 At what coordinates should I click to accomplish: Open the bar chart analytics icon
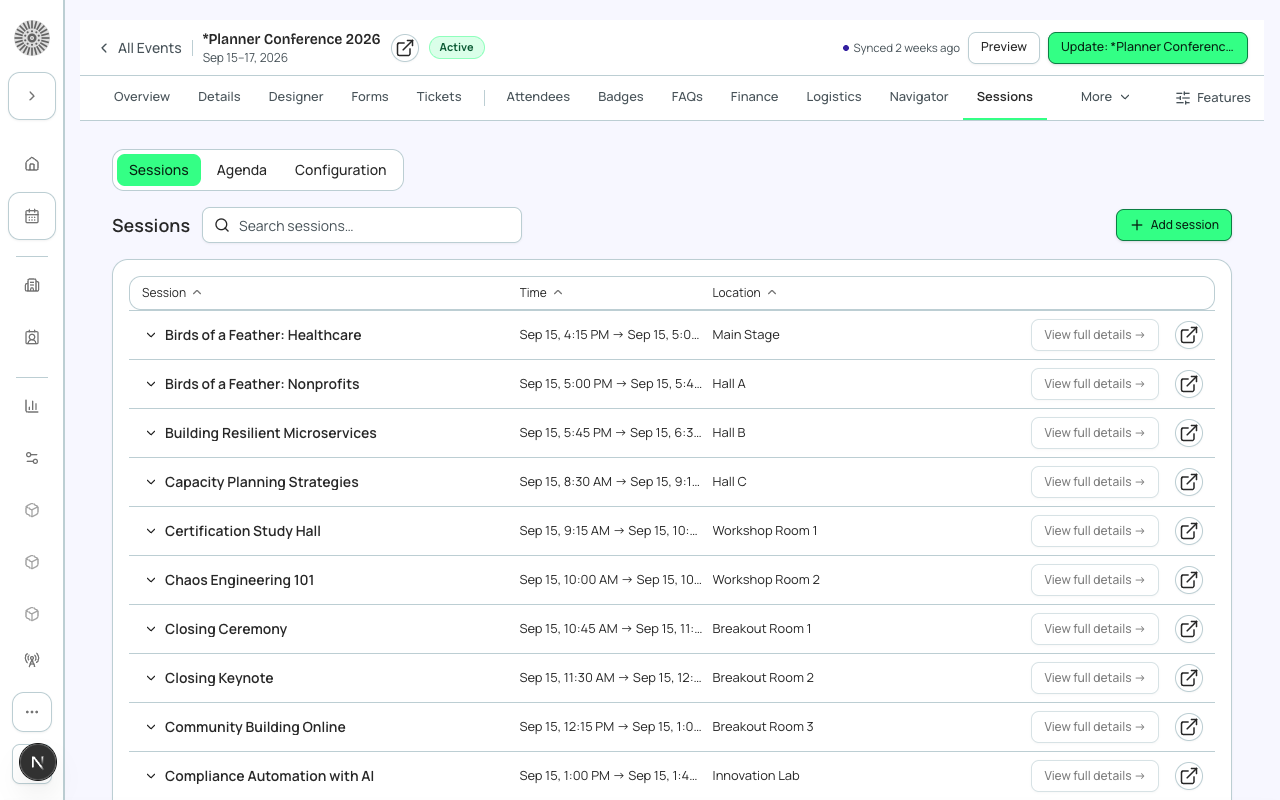[x=32, y=406]
